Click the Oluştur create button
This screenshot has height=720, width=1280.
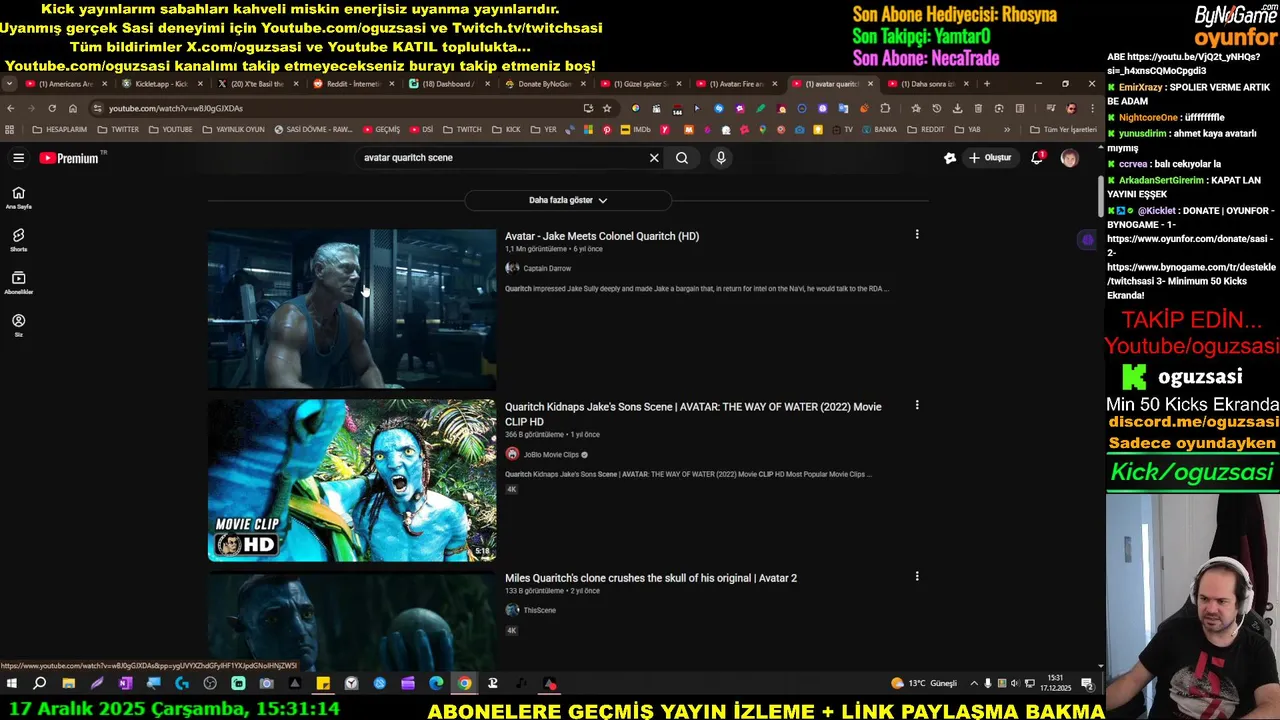point(990,158)
